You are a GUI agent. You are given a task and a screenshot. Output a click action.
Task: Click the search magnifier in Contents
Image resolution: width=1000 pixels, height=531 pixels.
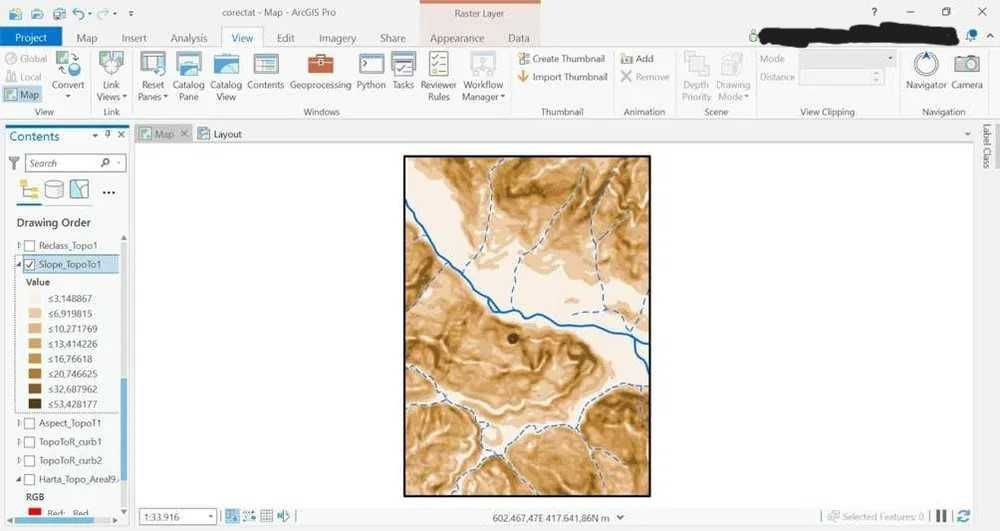[x=105, y=163]
